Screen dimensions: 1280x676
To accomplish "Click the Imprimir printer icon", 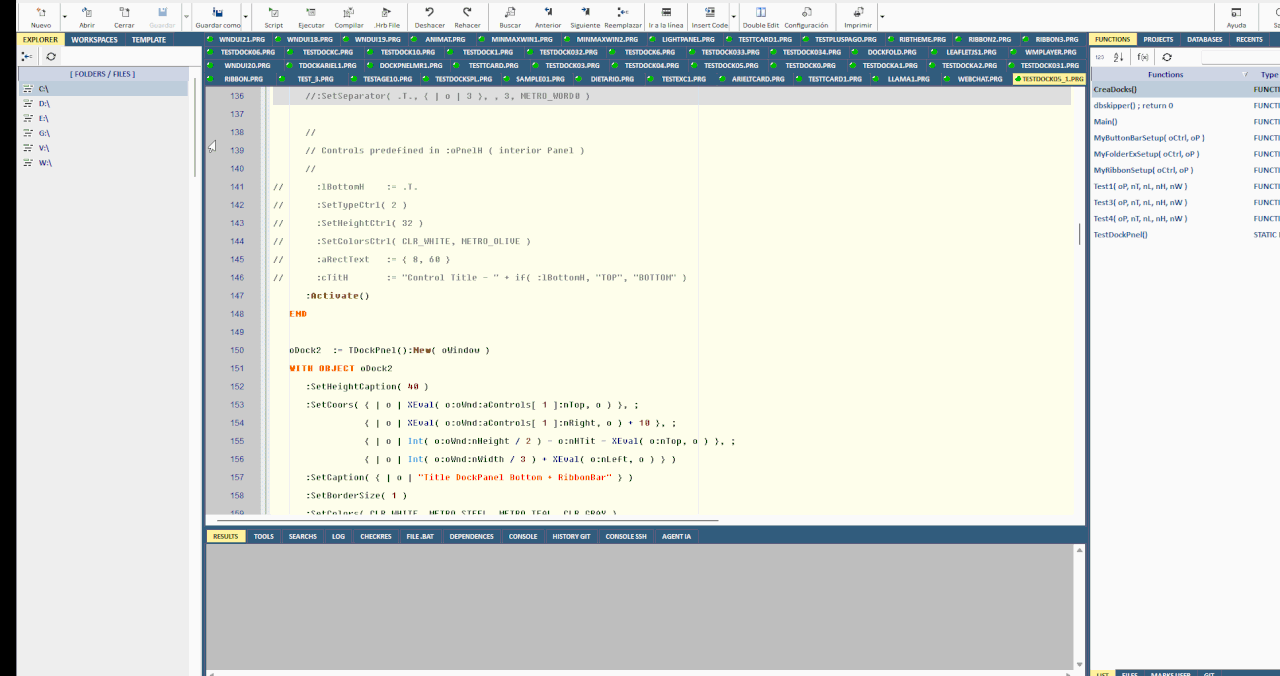I will click(x=858, y=13).
